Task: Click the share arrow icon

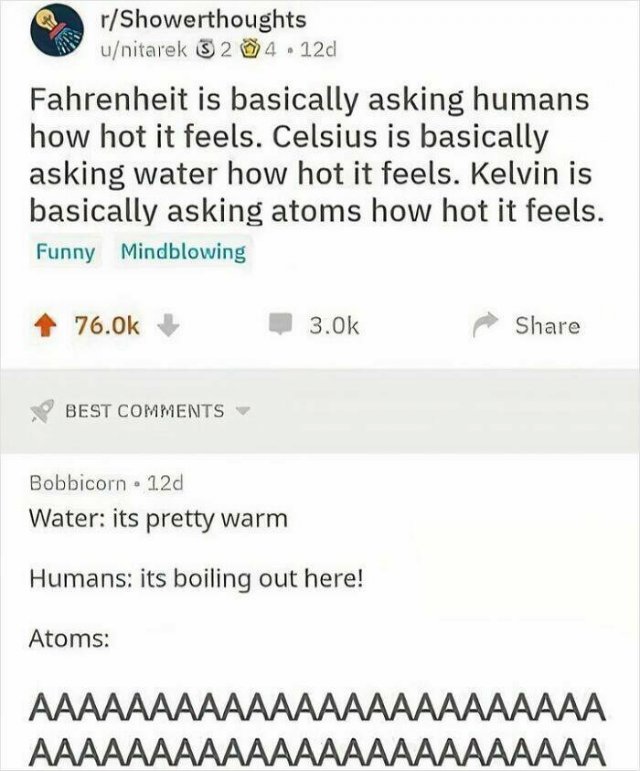Action: click(485, 326)
